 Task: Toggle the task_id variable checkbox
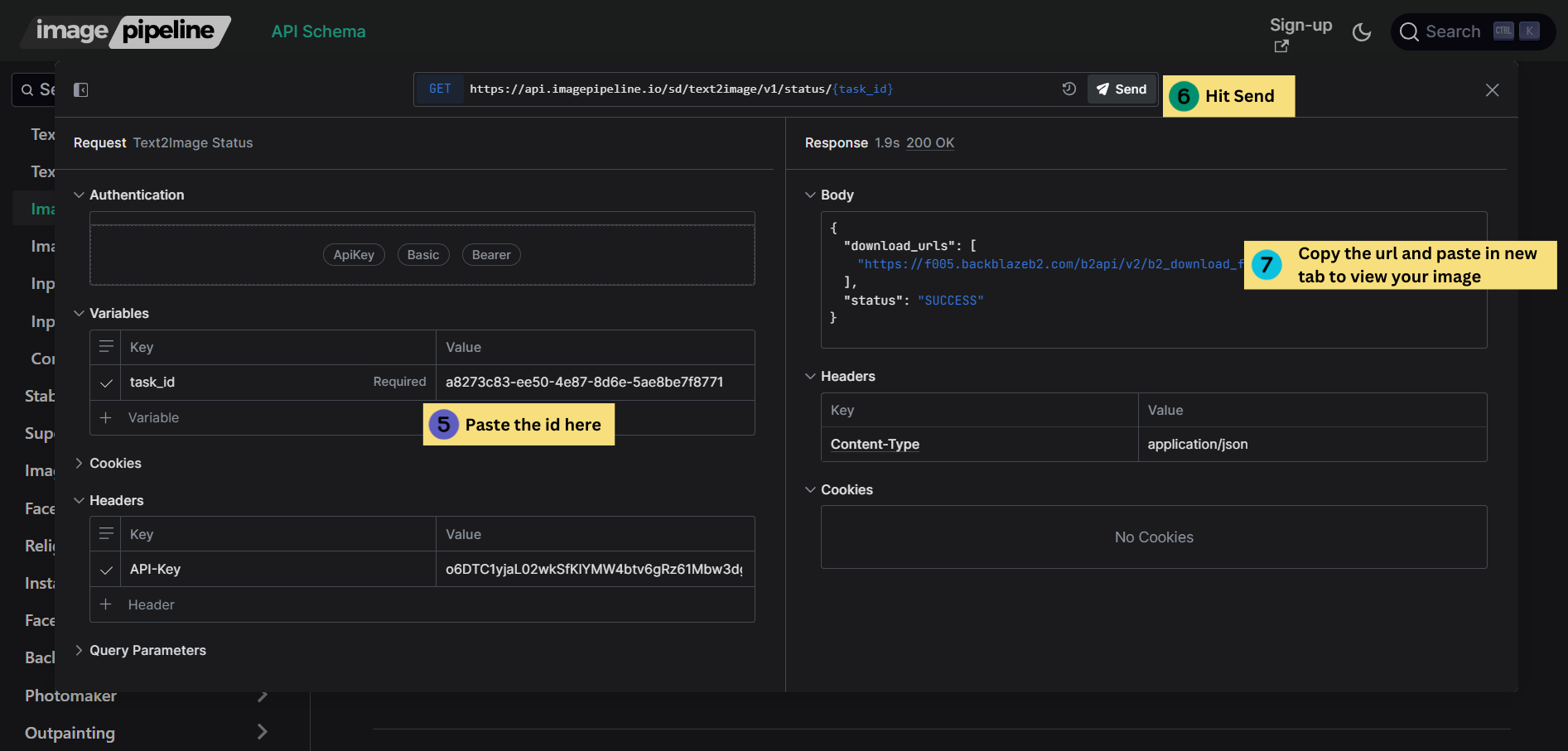click(106, 383)
